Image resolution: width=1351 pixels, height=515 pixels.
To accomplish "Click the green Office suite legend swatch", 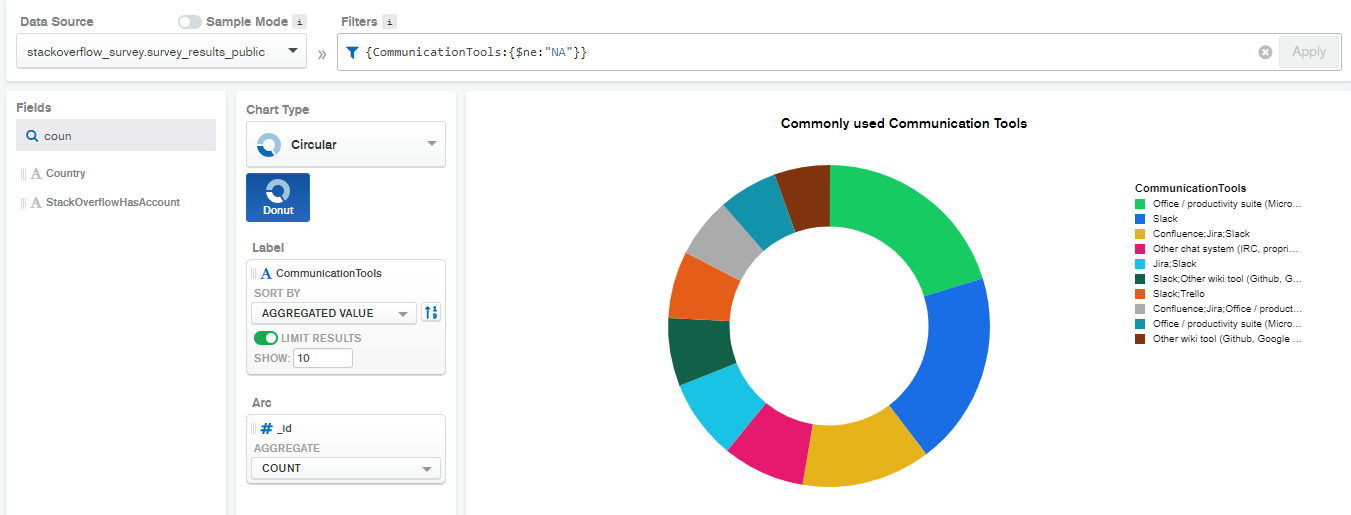I will pyautogui.click(x=1140, y=204).
